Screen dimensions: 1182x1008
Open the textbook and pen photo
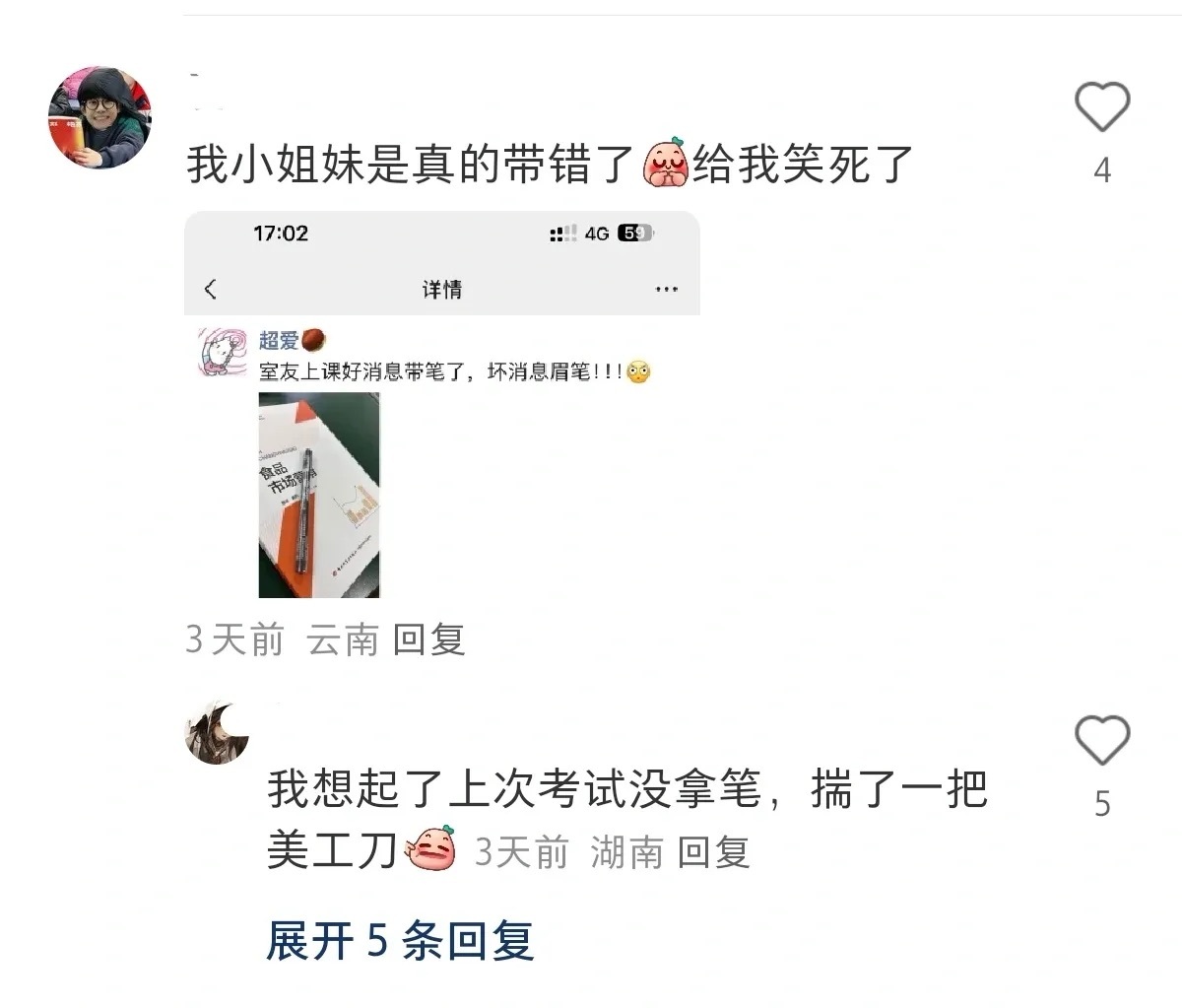[x=319, y=495]
